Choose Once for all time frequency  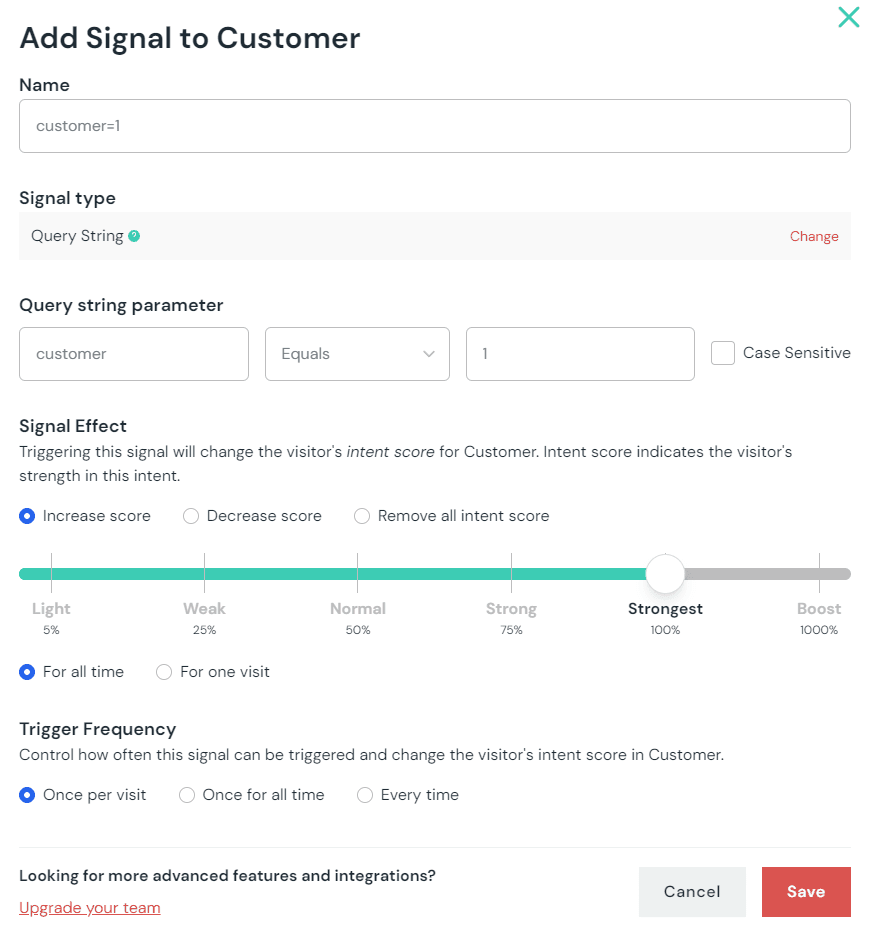pyautogui.click(x=187, y=795)
